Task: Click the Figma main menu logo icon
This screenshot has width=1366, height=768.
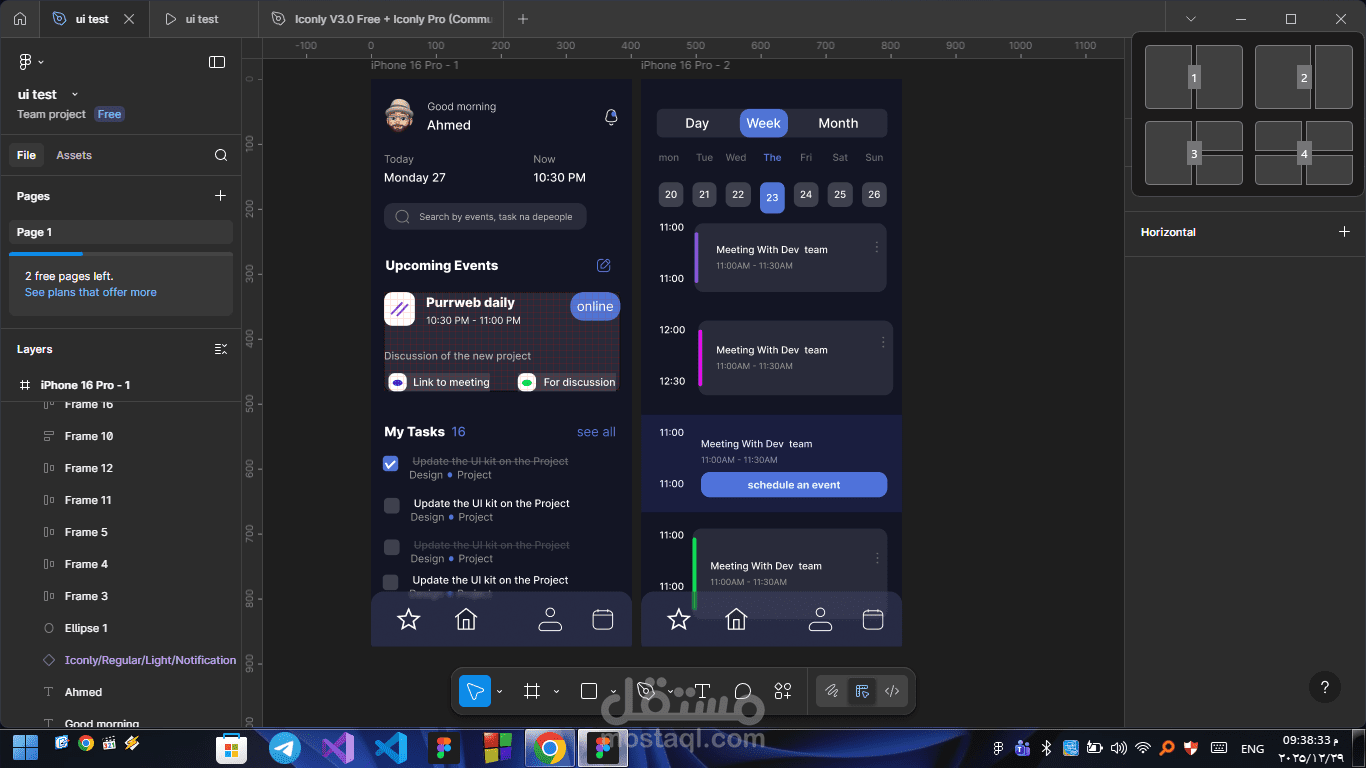Action: [25, 62]
